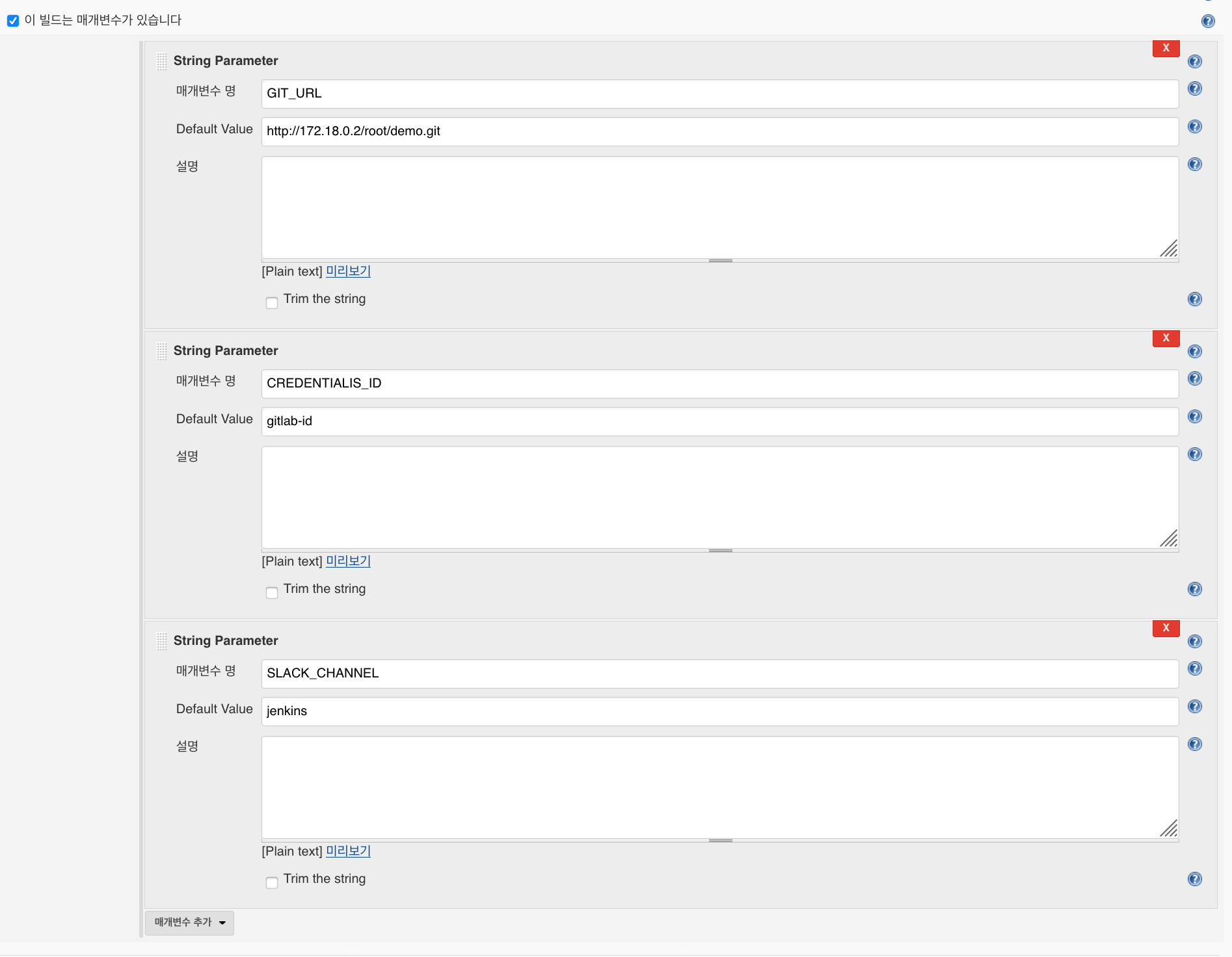Image resolution: width=1232 pixels, height=957 pixels.
Task: Open help for SLACK_CHANNEL parameter name
Action: 1195,668
